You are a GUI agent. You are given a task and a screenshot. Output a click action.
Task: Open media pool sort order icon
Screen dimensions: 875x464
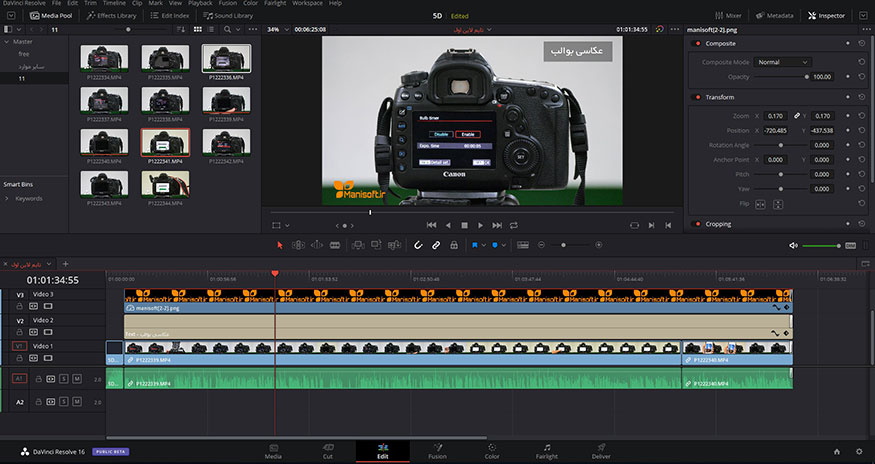(x=180, y=30)
